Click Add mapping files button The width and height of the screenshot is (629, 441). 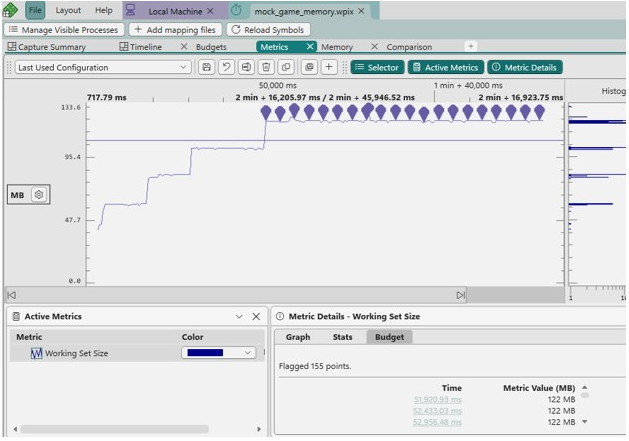175,30
